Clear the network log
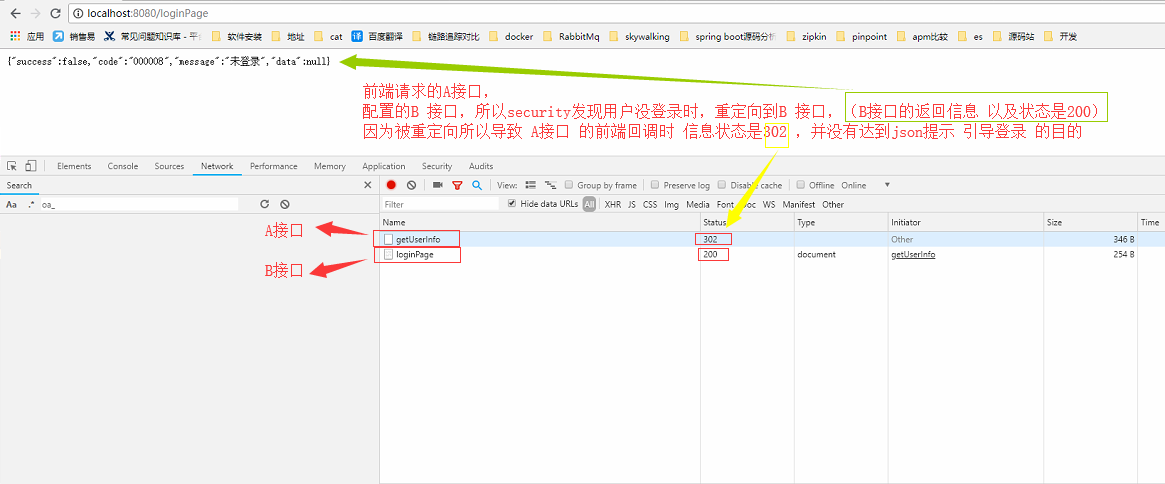The image size is (1165, 484). point(411,185)
